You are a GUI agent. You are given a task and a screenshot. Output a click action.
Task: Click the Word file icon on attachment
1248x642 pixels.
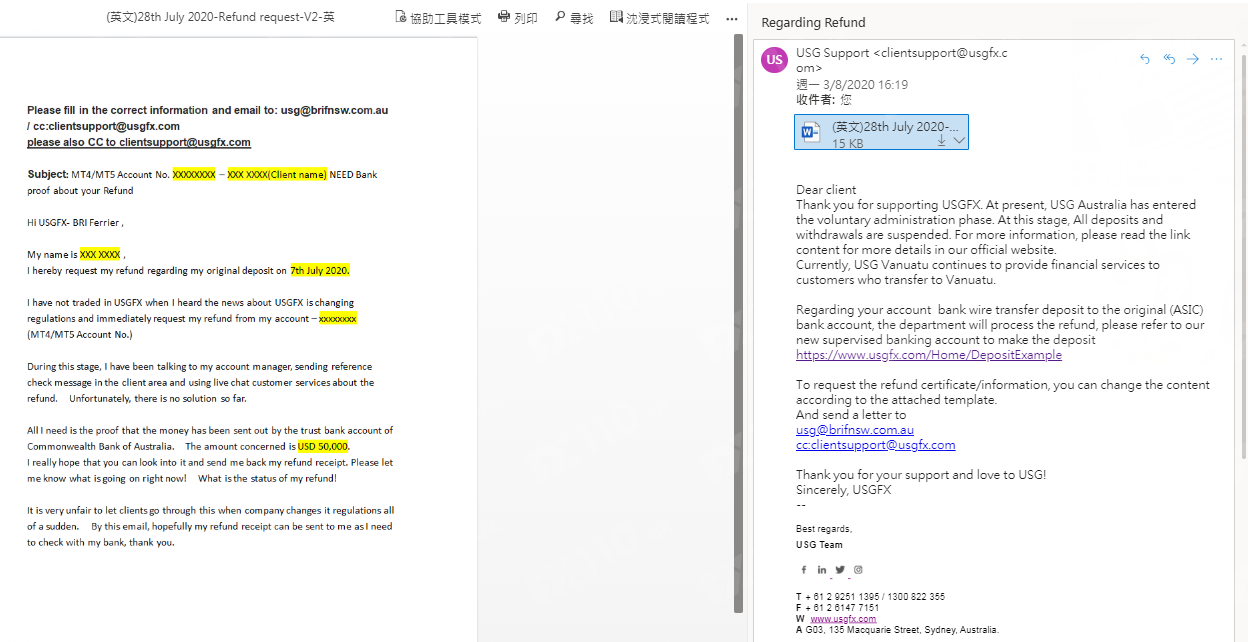810,132
